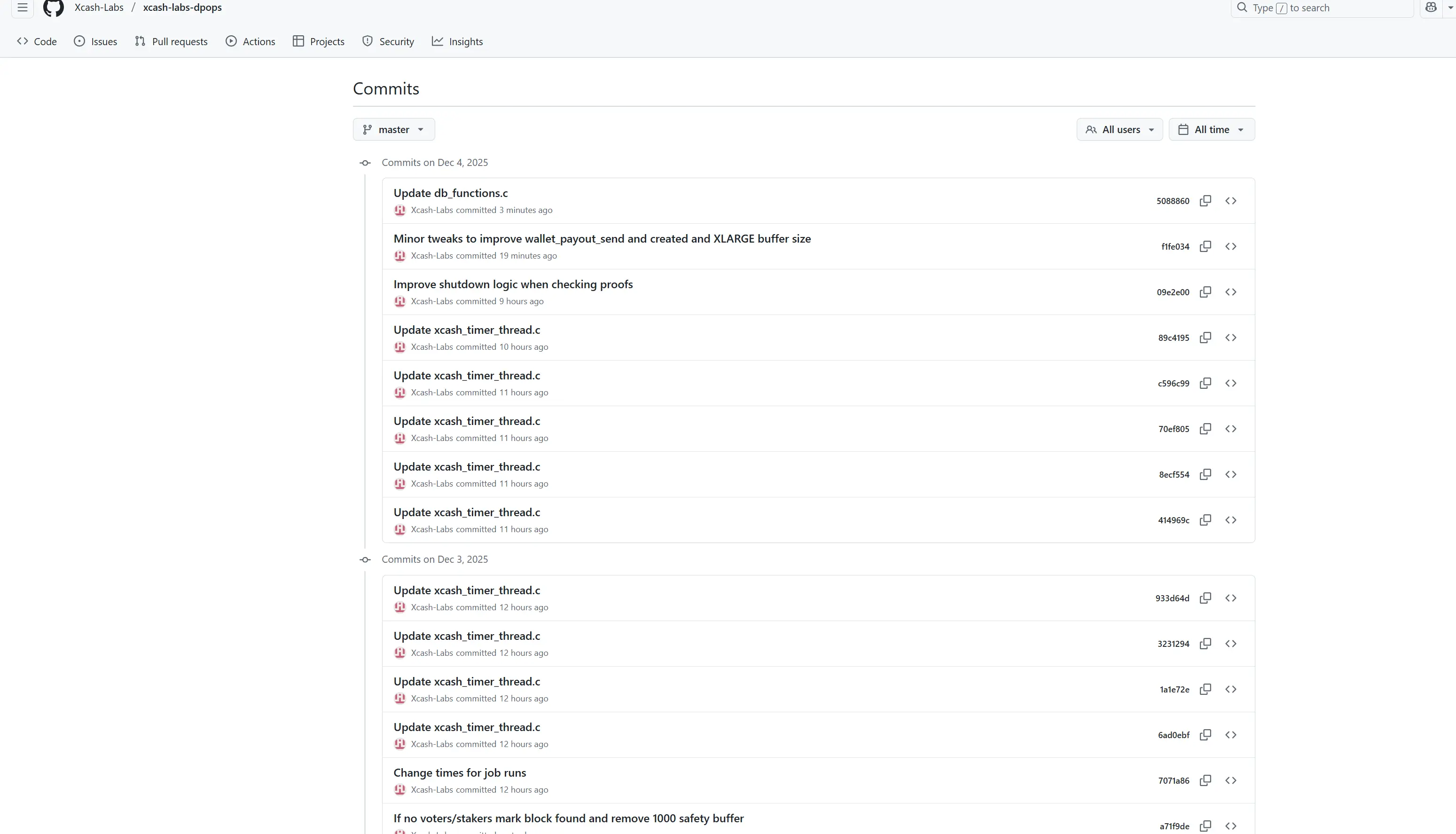Open commit 'Improve shutdown logic when checking proofs'

[x=513, y=284]
